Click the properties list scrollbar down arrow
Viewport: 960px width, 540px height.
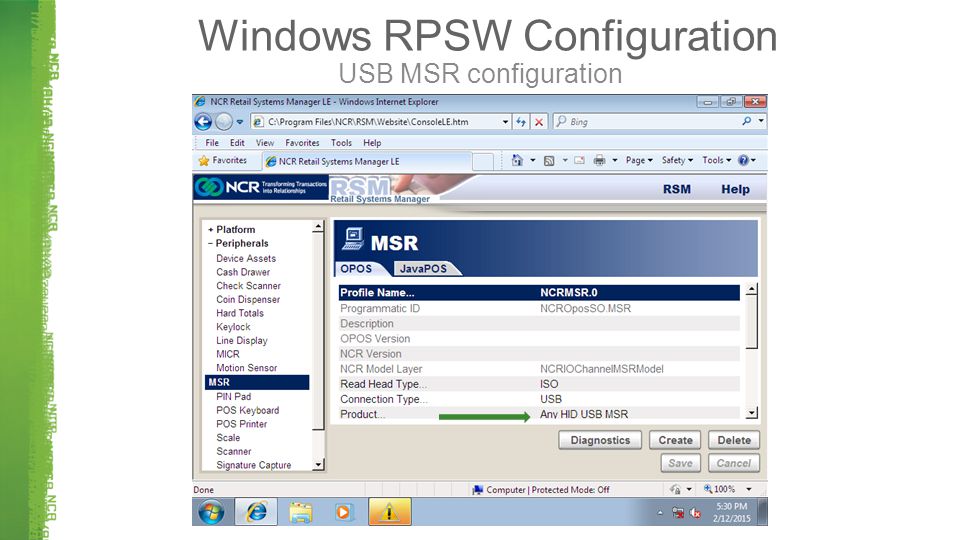tap(752, 413)
